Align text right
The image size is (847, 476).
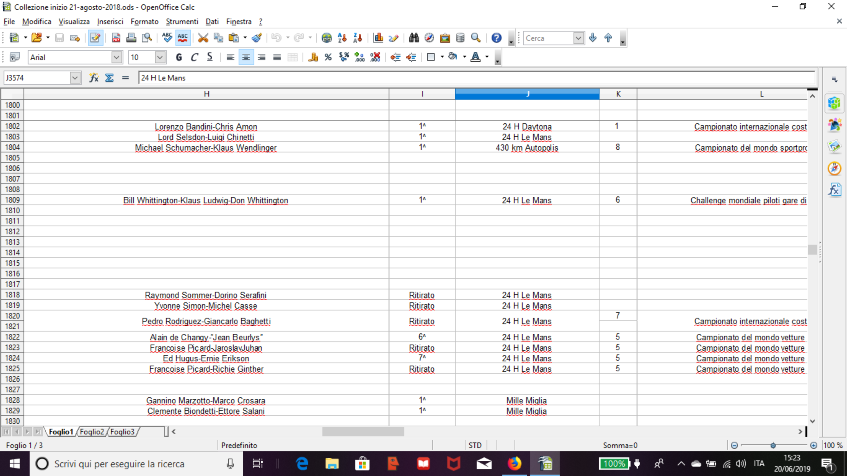261,57
